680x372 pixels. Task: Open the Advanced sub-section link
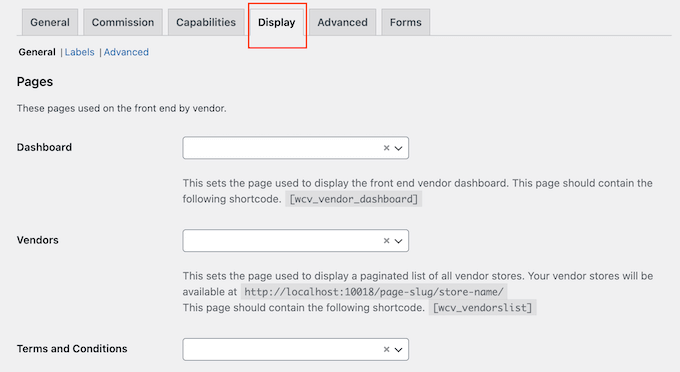click(x=126, y=52)
